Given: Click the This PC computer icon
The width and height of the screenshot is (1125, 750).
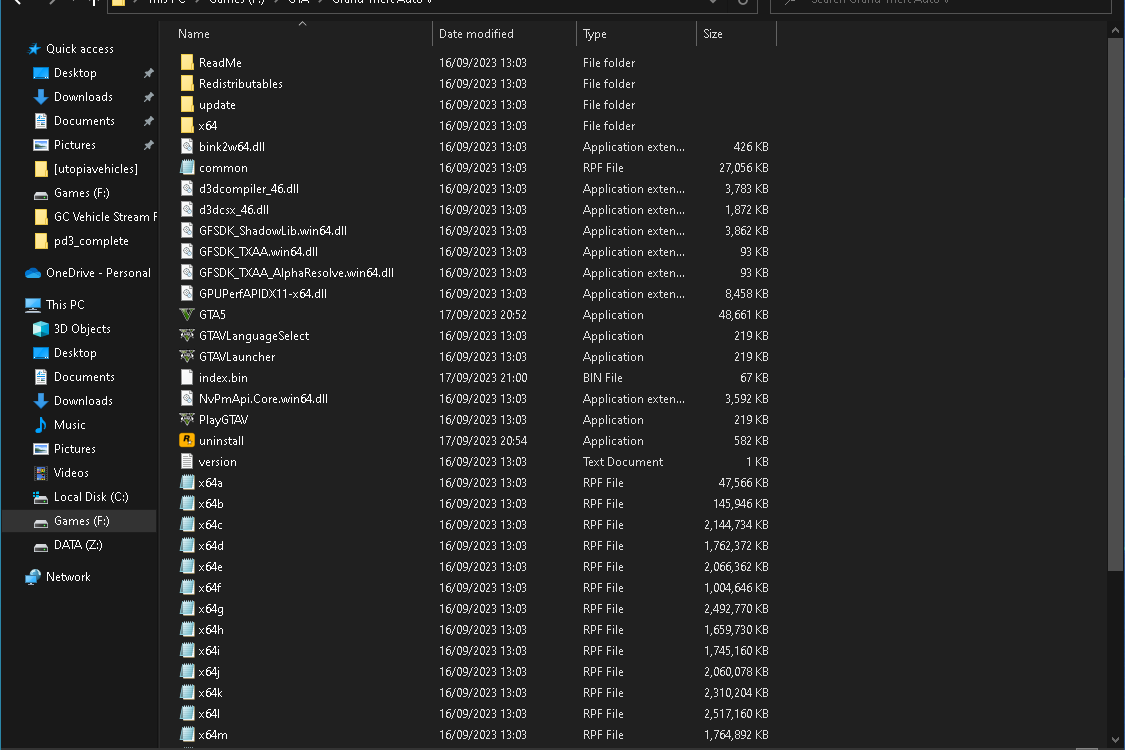Looking at the screenshot, I should point(33,305).
